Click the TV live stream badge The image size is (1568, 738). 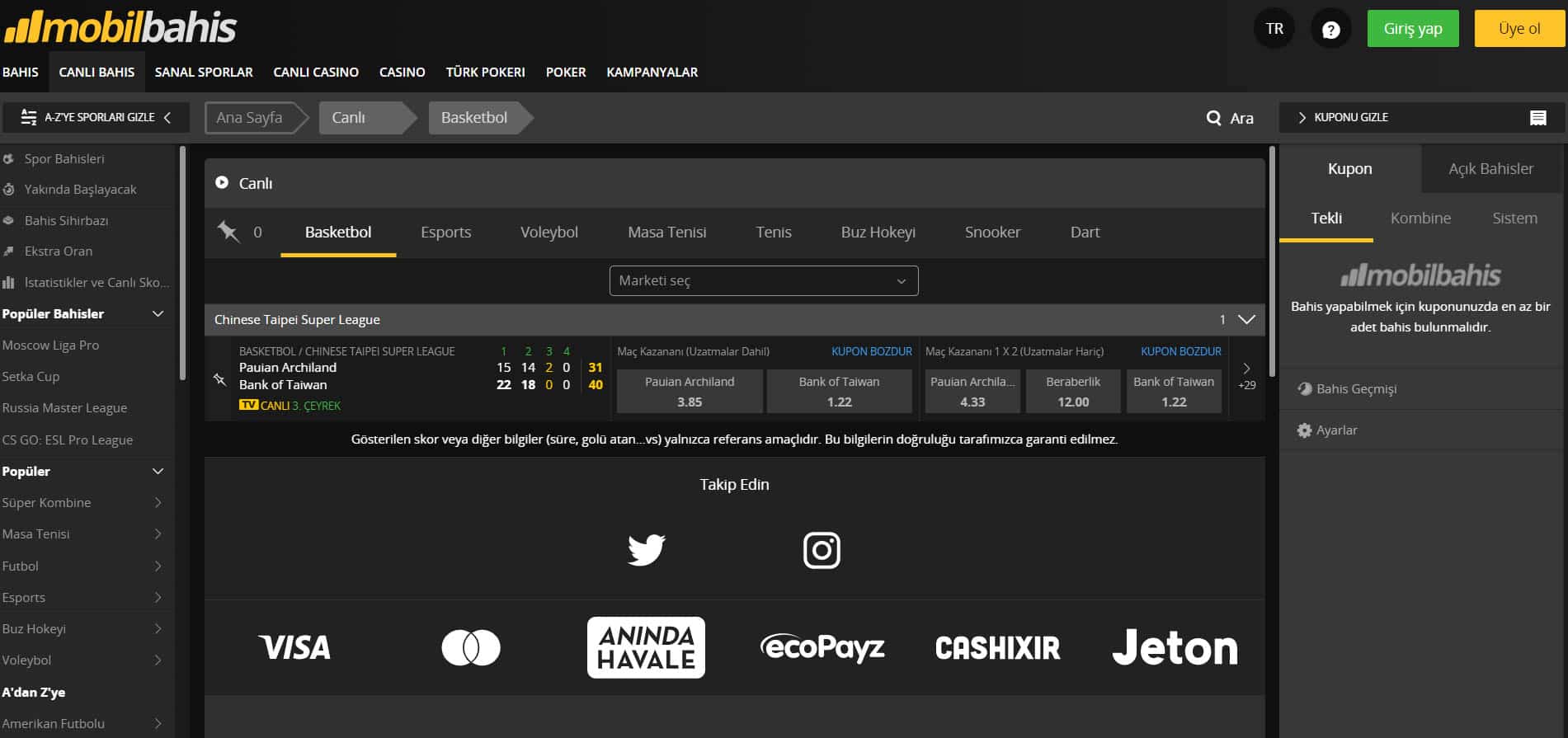tap(248, 405)
